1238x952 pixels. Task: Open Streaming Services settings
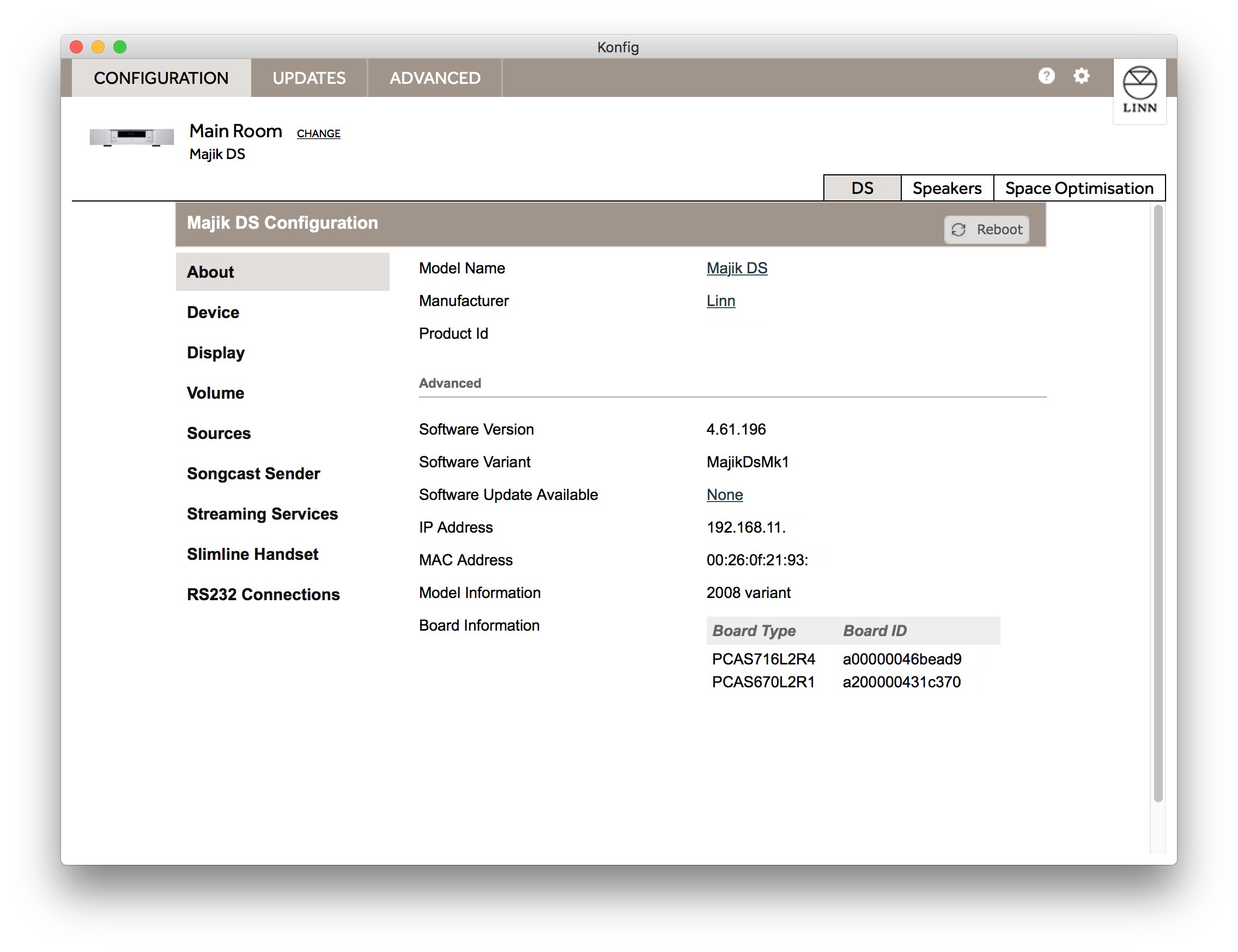[x=263, y=514]
